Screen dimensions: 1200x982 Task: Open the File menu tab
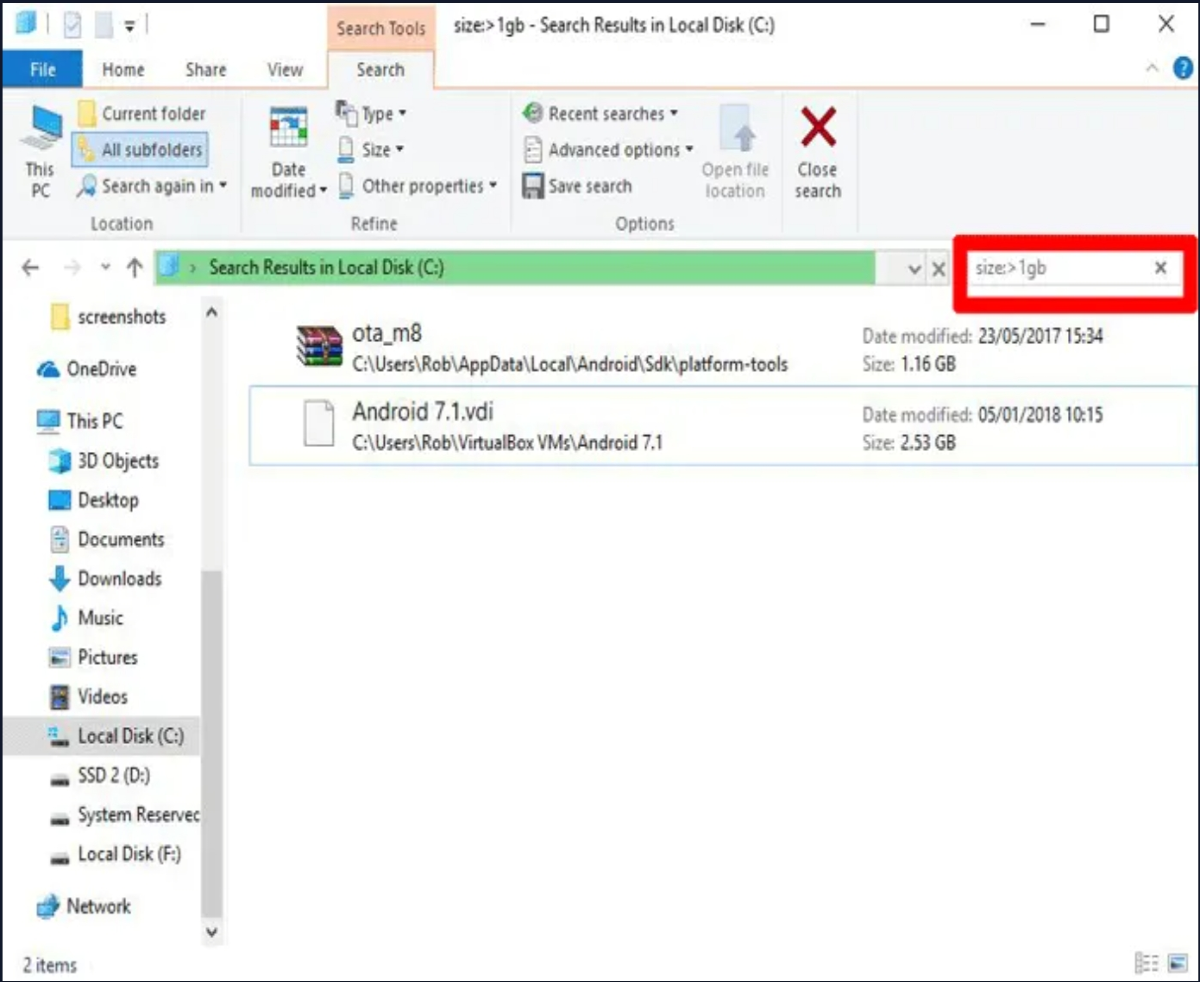point(43,70)
